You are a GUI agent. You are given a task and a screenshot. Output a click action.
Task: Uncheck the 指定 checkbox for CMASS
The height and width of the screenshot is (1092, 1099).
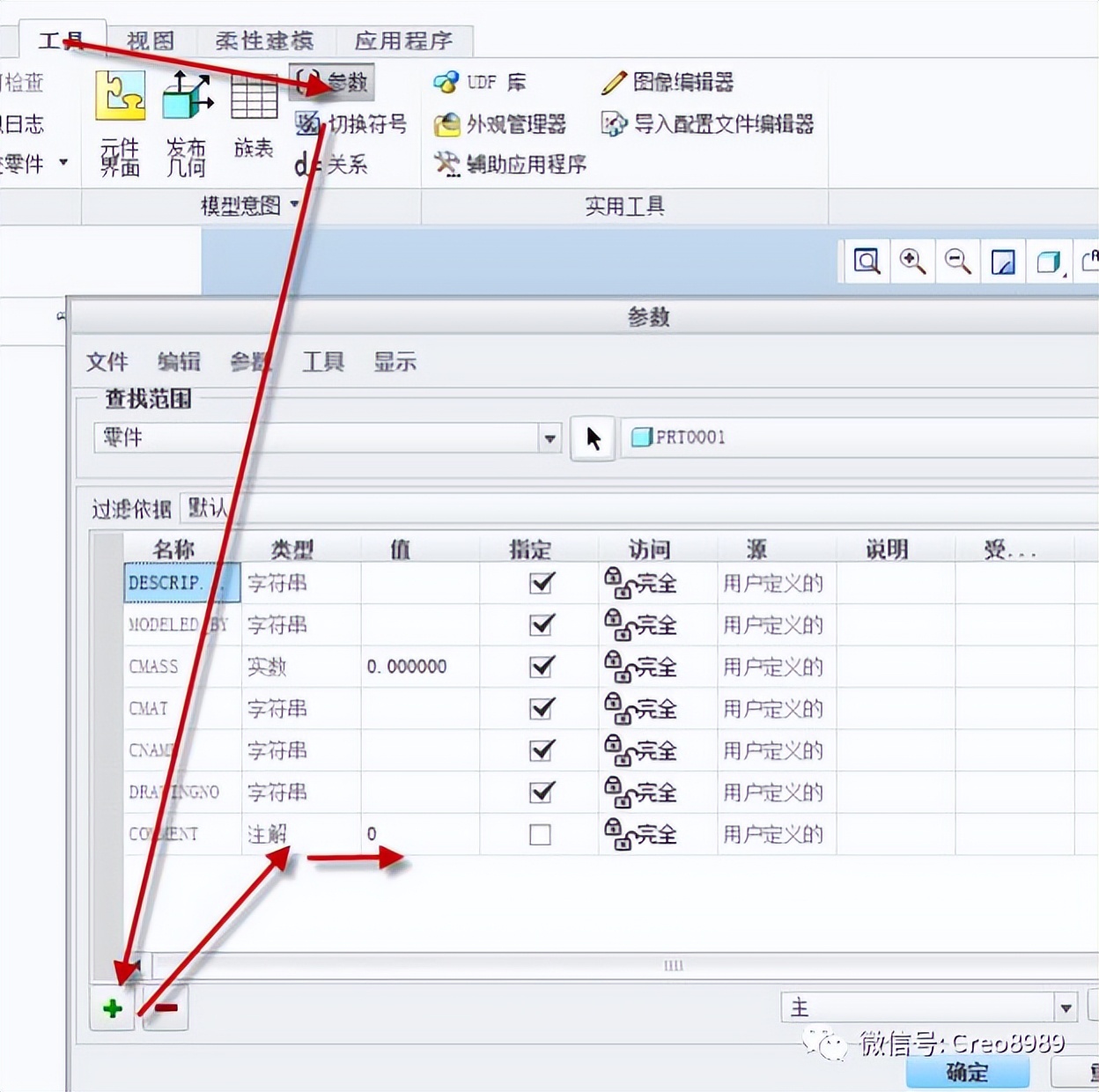(x=539, y=667)
